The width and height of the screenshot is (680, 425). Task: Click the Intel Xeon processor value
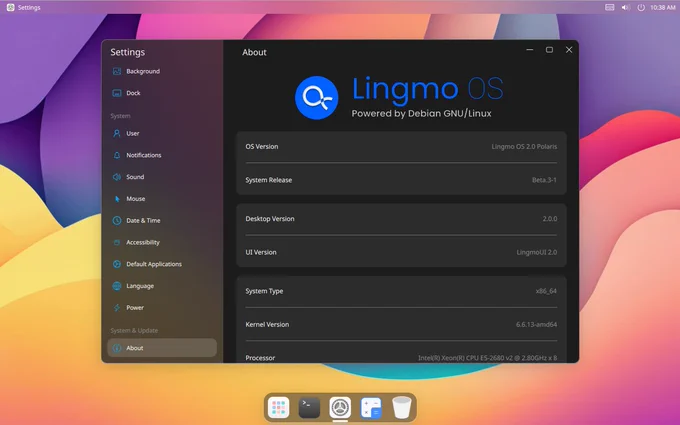click(x=487, y=358)
